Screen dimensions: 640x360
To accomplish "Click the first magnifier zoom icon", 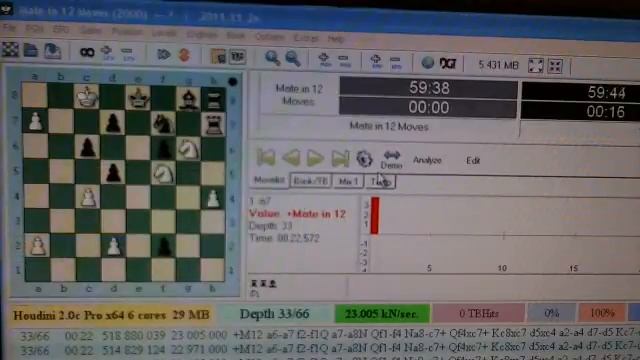I will pos(272,58).
